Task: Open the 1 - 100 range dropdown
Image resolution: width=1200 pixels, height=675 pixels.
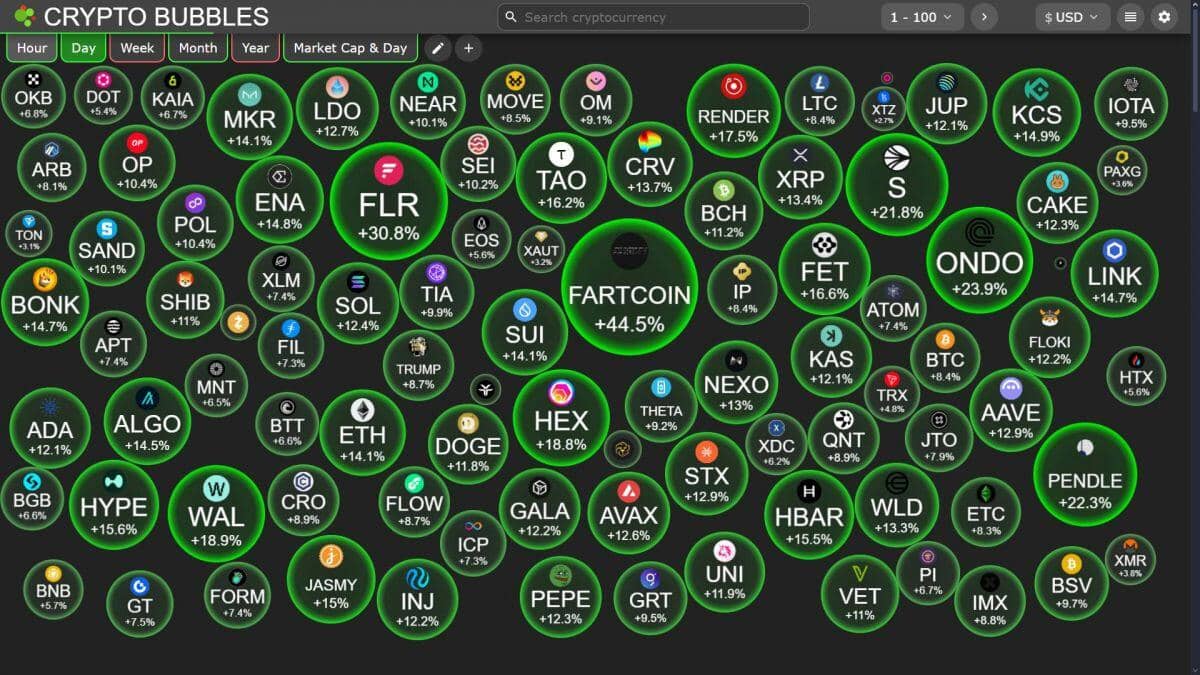Action: pos(923,17)
